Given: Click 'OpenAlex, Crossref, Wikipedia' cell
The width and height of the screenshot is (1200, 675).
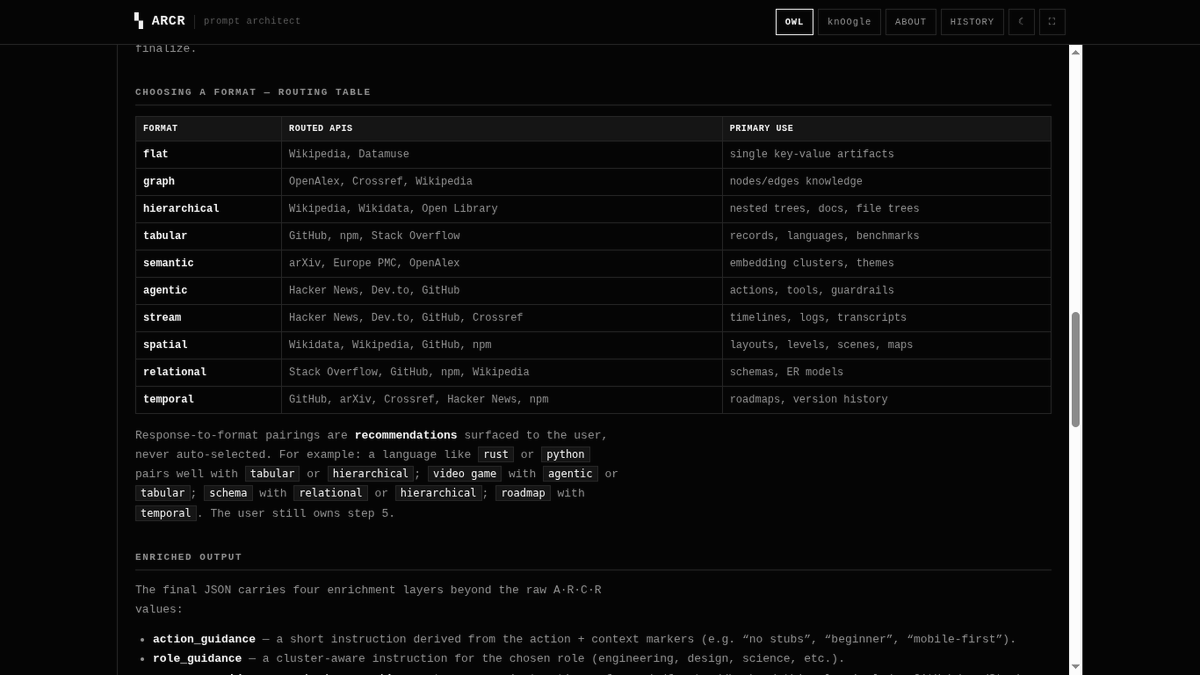Looking at the screenshot, I should point(502,182).
